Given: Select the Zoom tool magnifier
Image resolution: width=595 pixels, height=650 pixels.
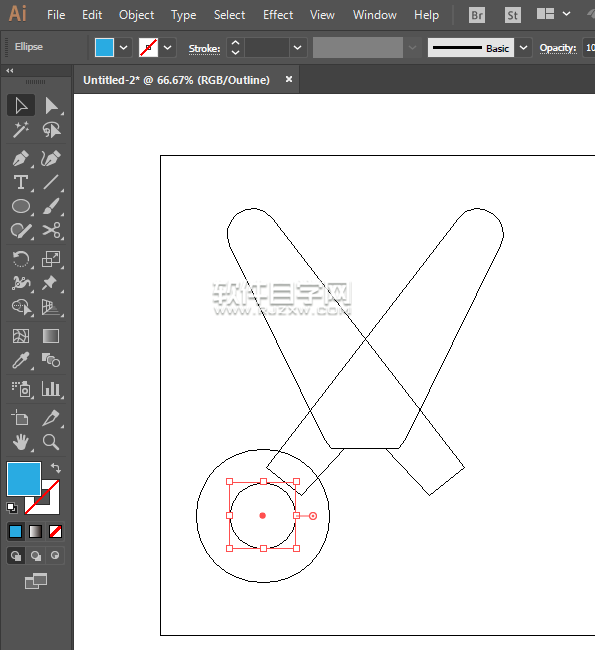Looking at the screenshot, I should (x=51, y=442).
